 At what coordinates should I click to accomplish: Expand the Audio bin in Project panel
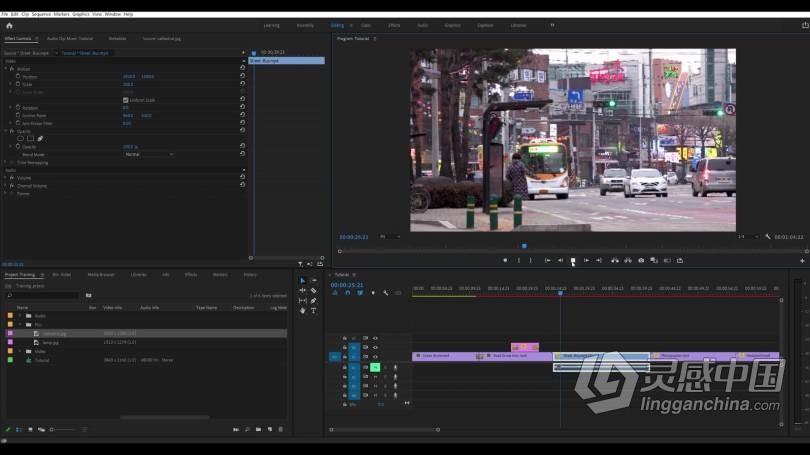20,316
